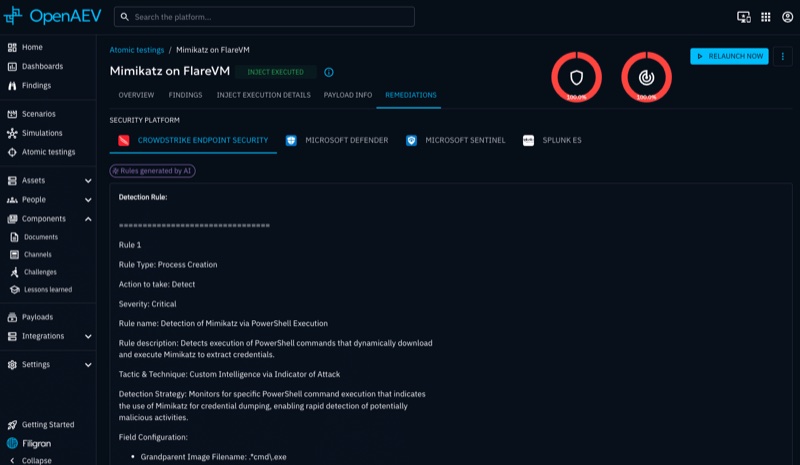The image size is (800, 465).
Task: Click the info icon beside Inject Executed
Action: 329,72
